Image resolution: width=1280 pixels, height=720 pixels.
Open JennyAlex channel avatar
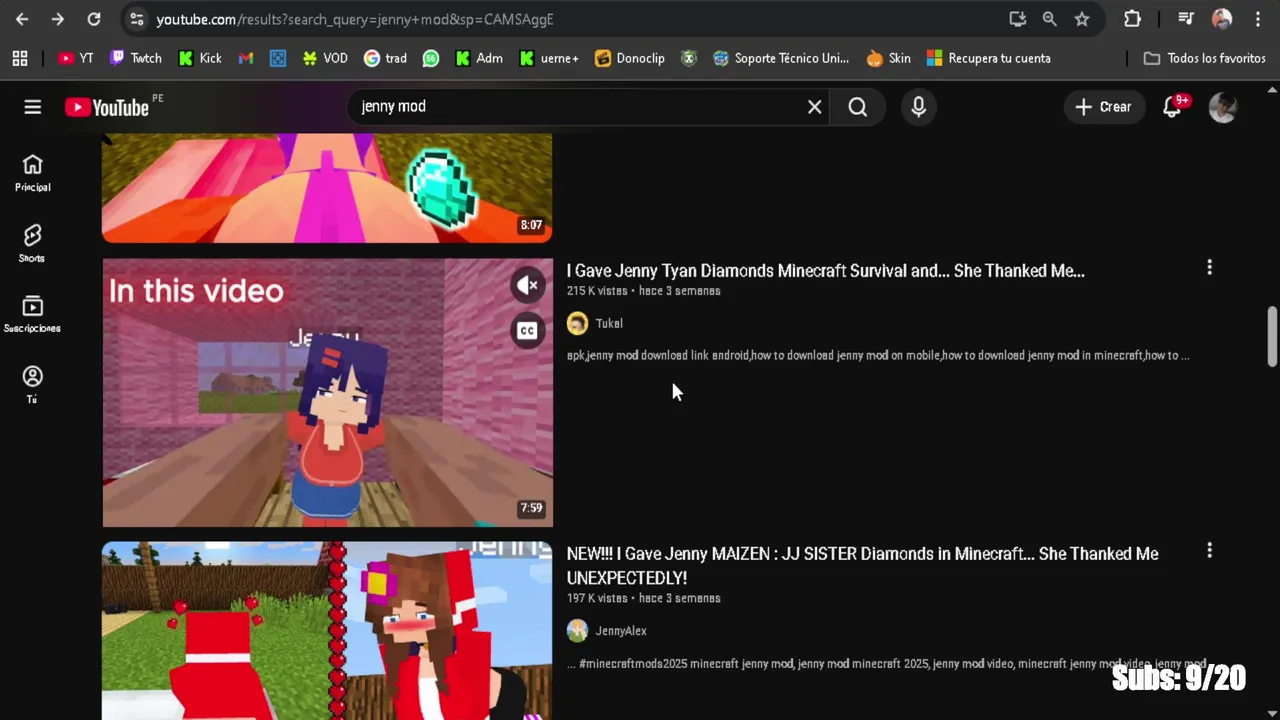pyautogui.click(x=577, y=630)
